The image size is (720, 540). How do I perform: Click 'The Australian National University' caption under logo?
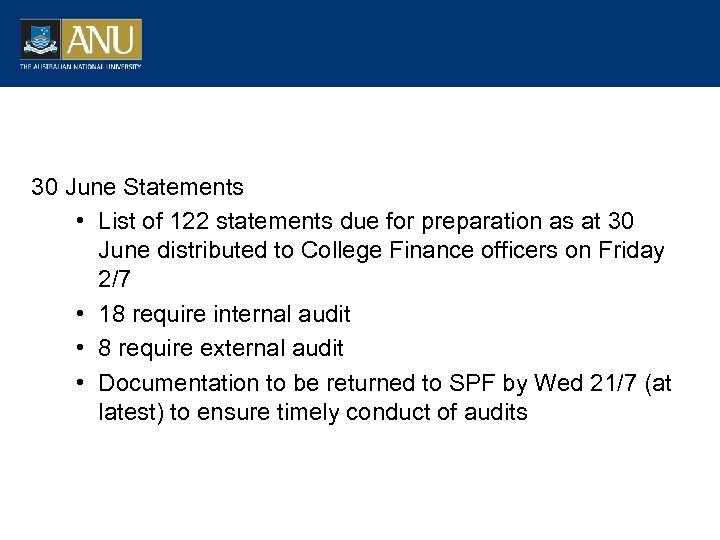pos(81,66)
